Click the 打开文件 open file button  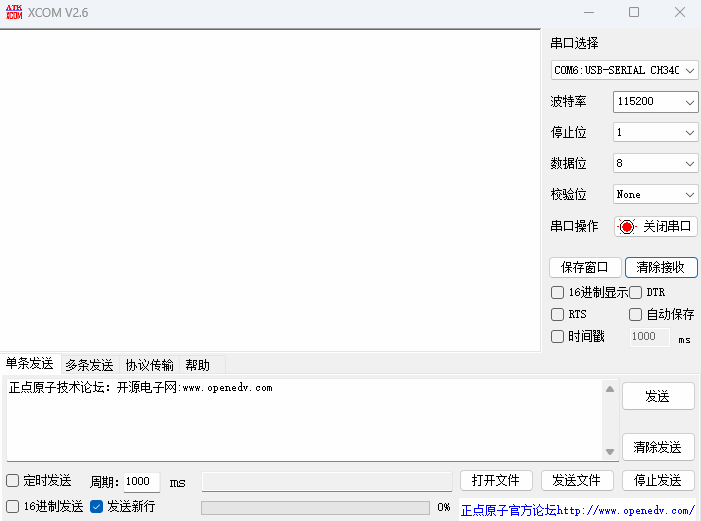(x=496, y=481)
